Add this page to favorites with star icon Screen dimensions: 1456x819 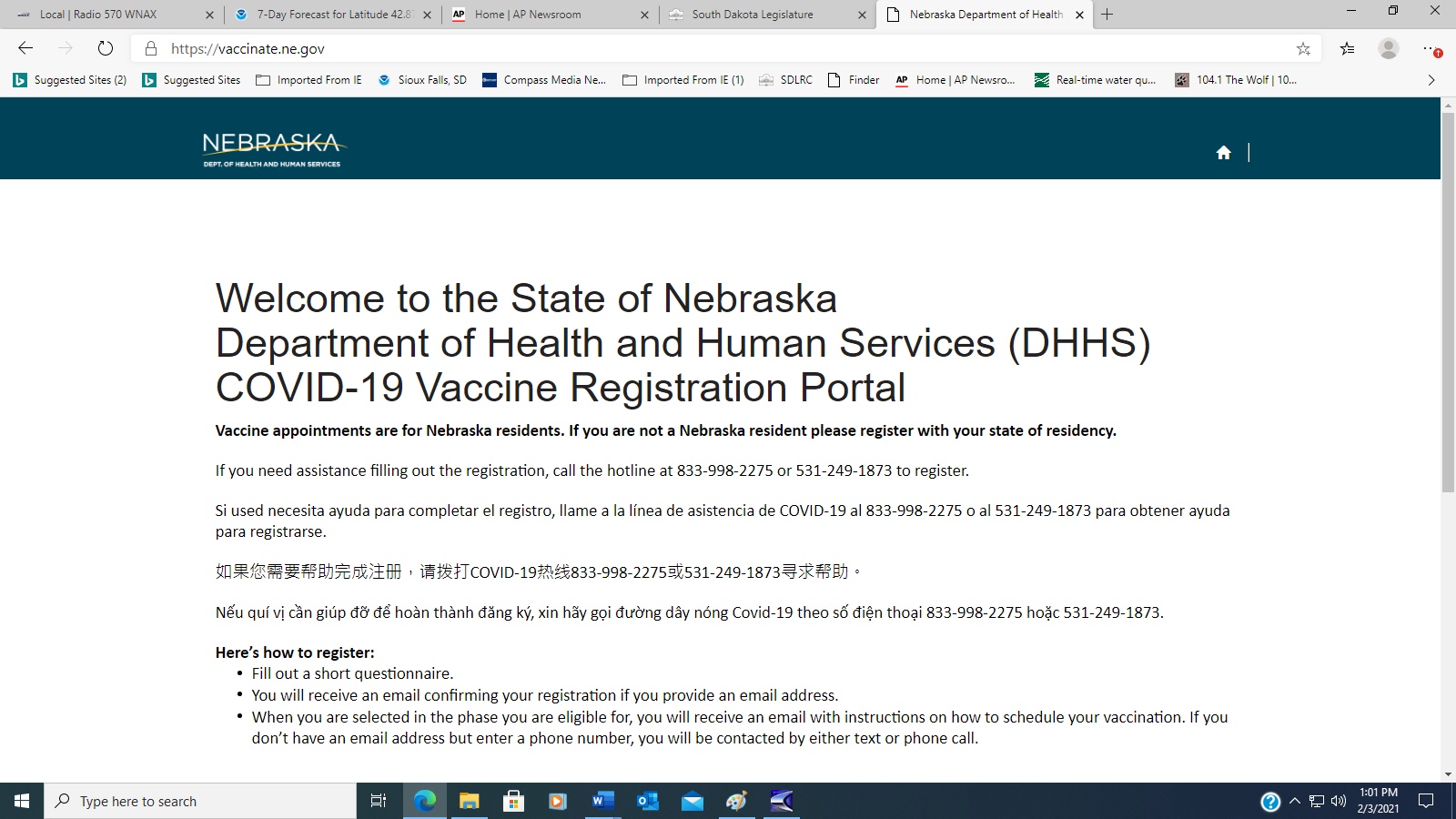(1303, 49)
